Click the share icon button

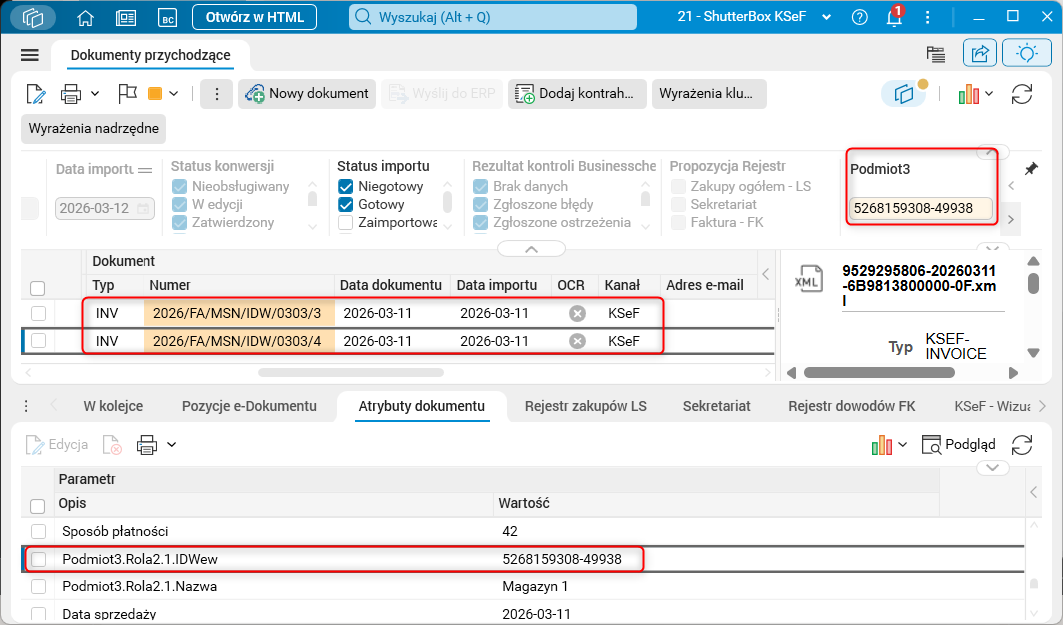click(x=980, y=54)
